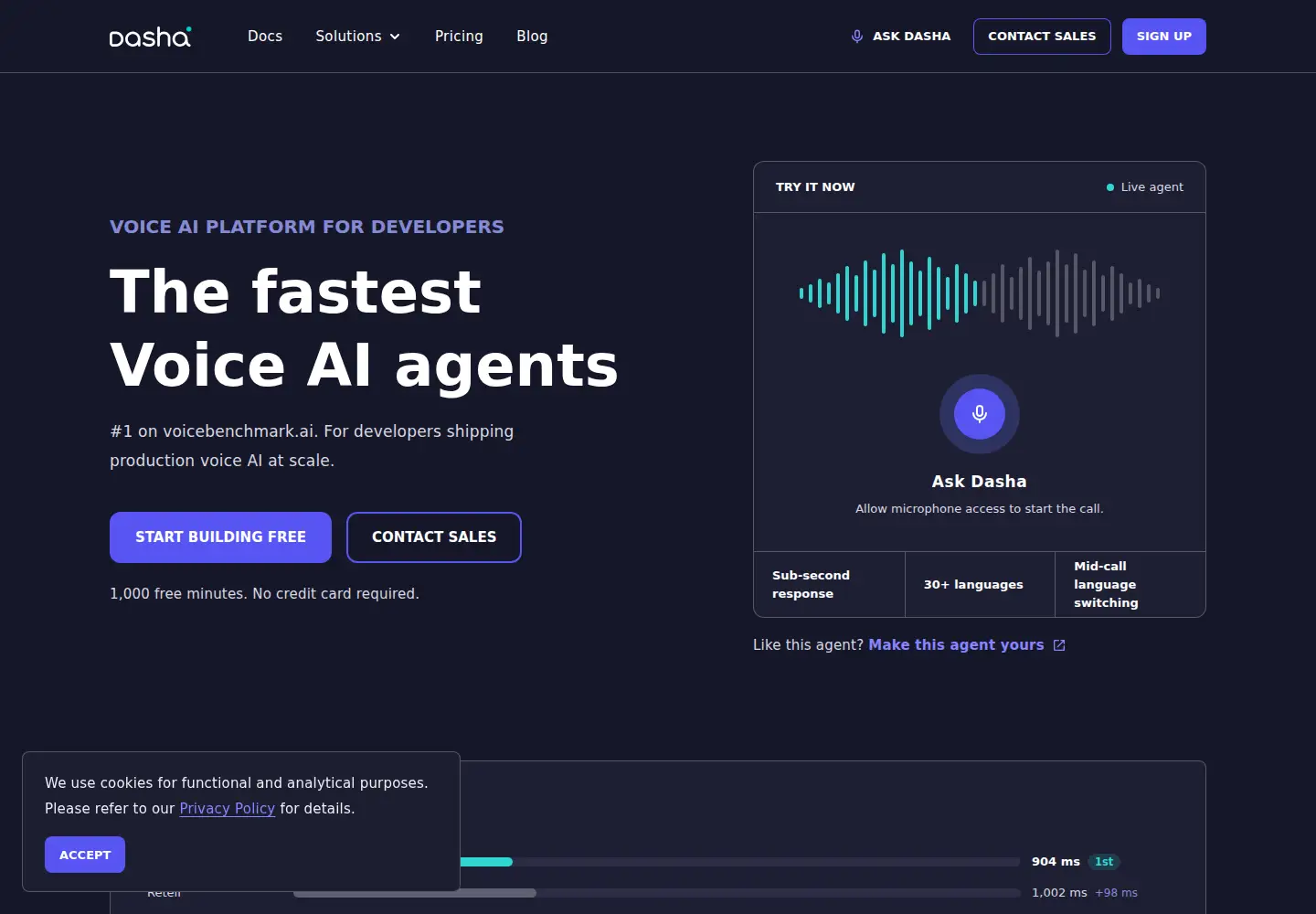This screenshot has height=914, width=1316.
Task: Click the Dasha logo
Action: pyautogui.click(x=150, y=37)
